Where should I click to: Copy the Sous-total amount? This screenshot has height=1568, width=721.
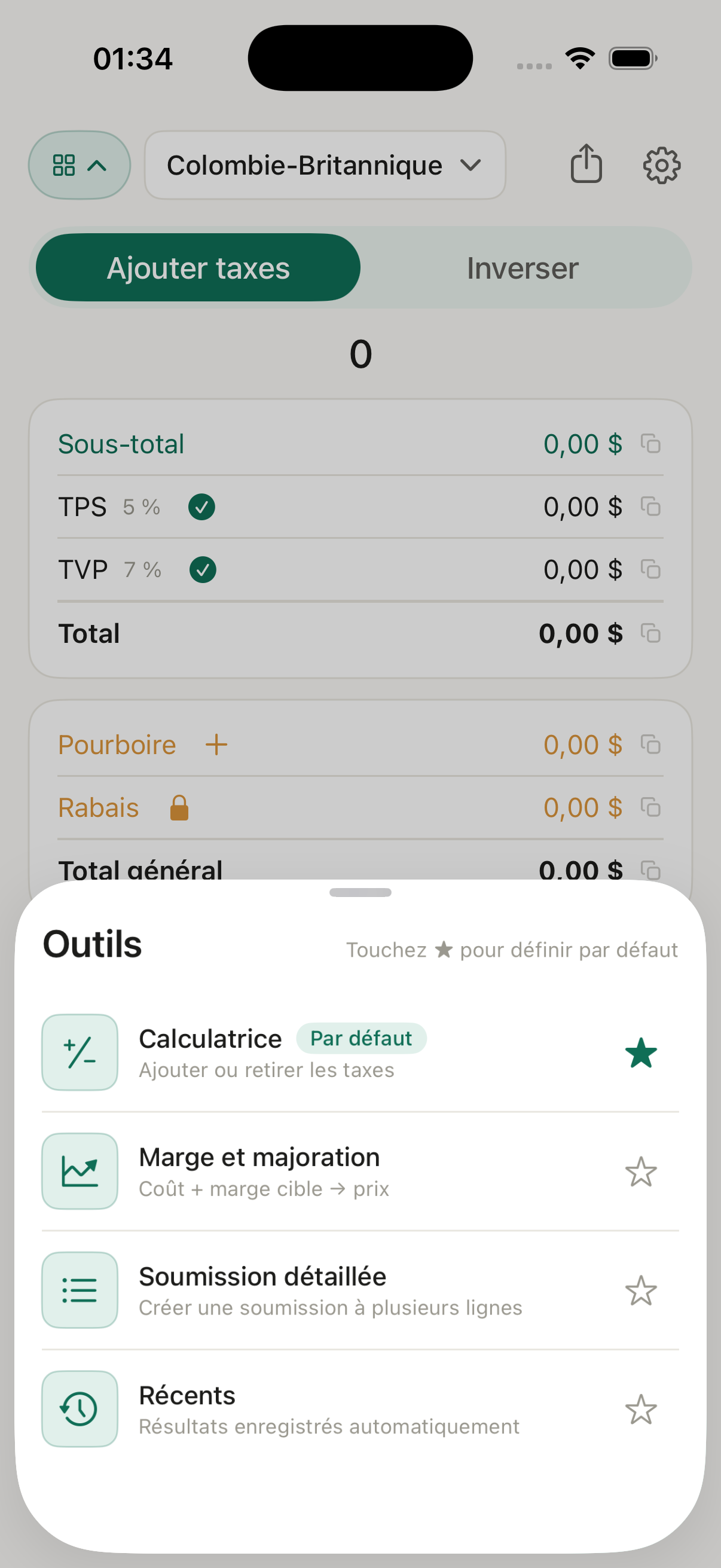point(650,444)
